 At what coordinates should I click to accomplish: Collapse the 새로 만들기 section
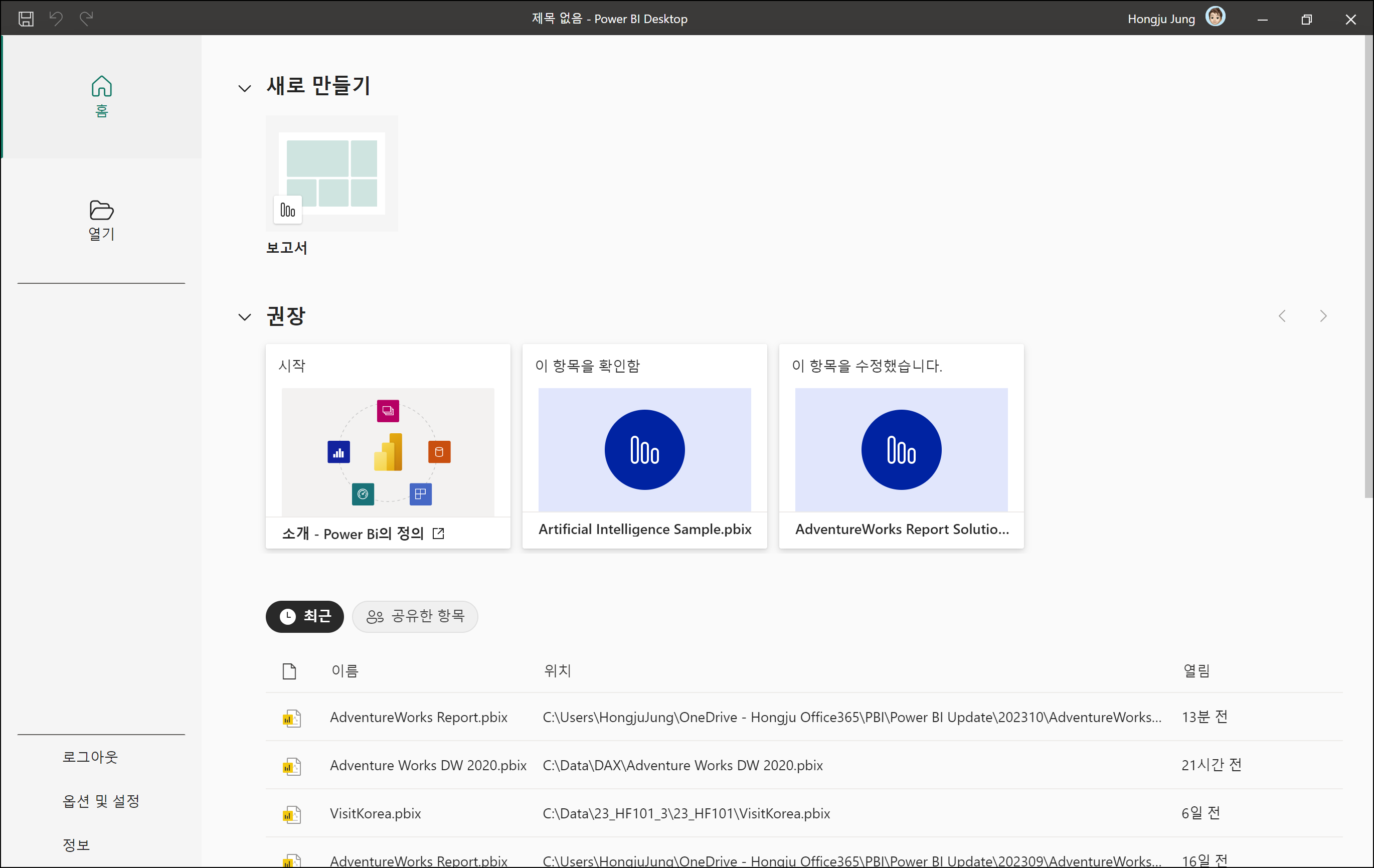[244, 88]
